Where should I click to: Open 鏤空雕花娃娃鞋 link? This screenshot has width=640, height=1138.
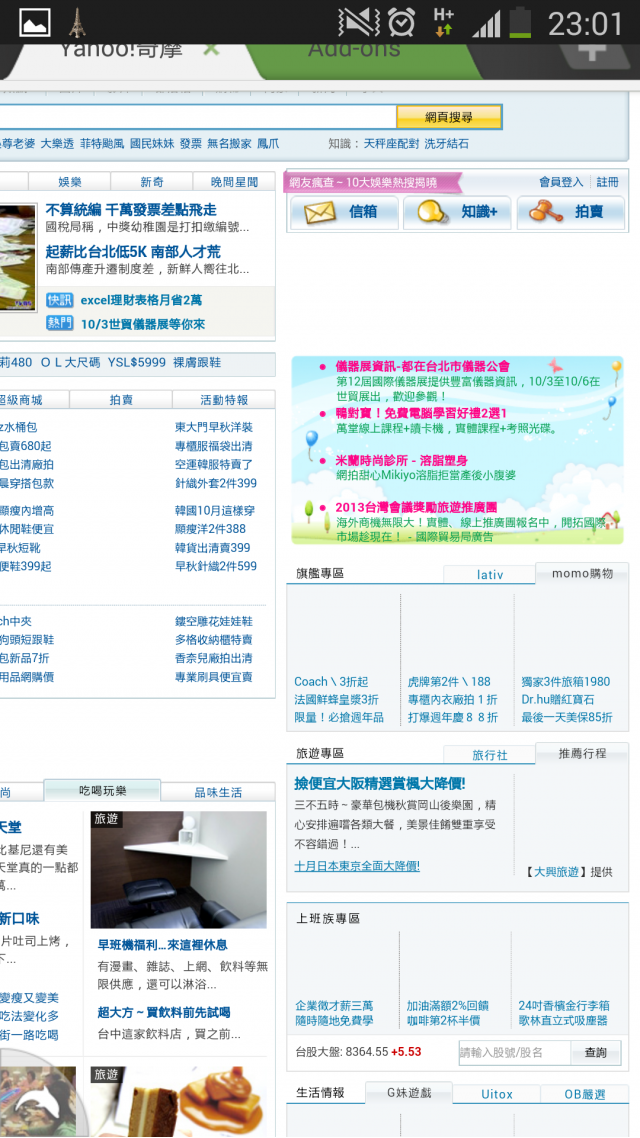213,622
